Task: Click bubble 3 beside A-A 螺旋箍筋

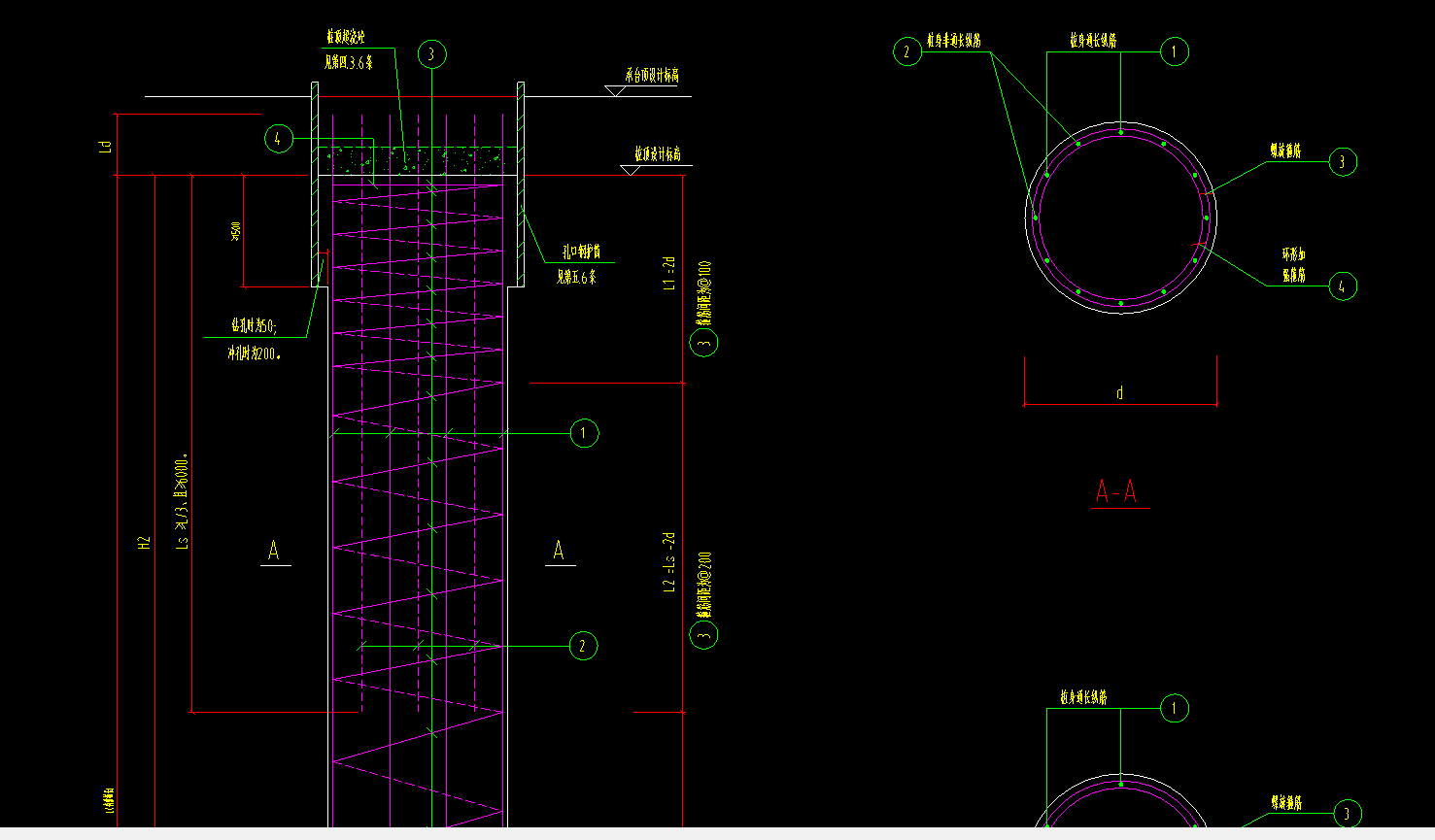Action: (x=1343, y=161)
